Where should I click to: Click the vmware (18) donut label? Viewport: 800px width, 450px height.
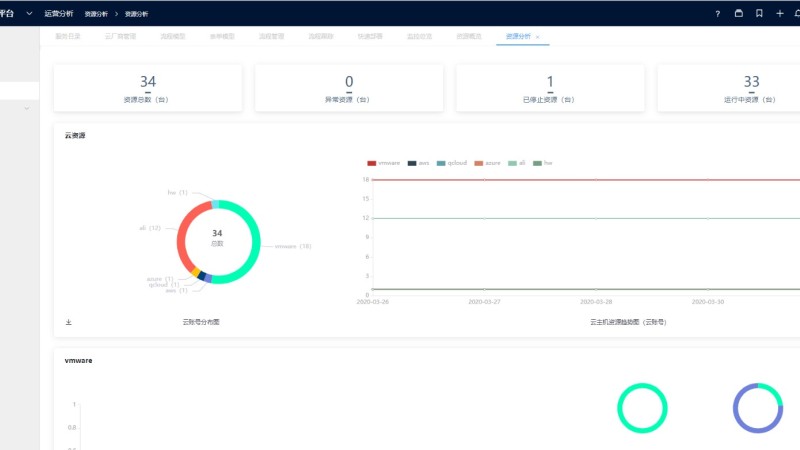click(x=293, y=246)
